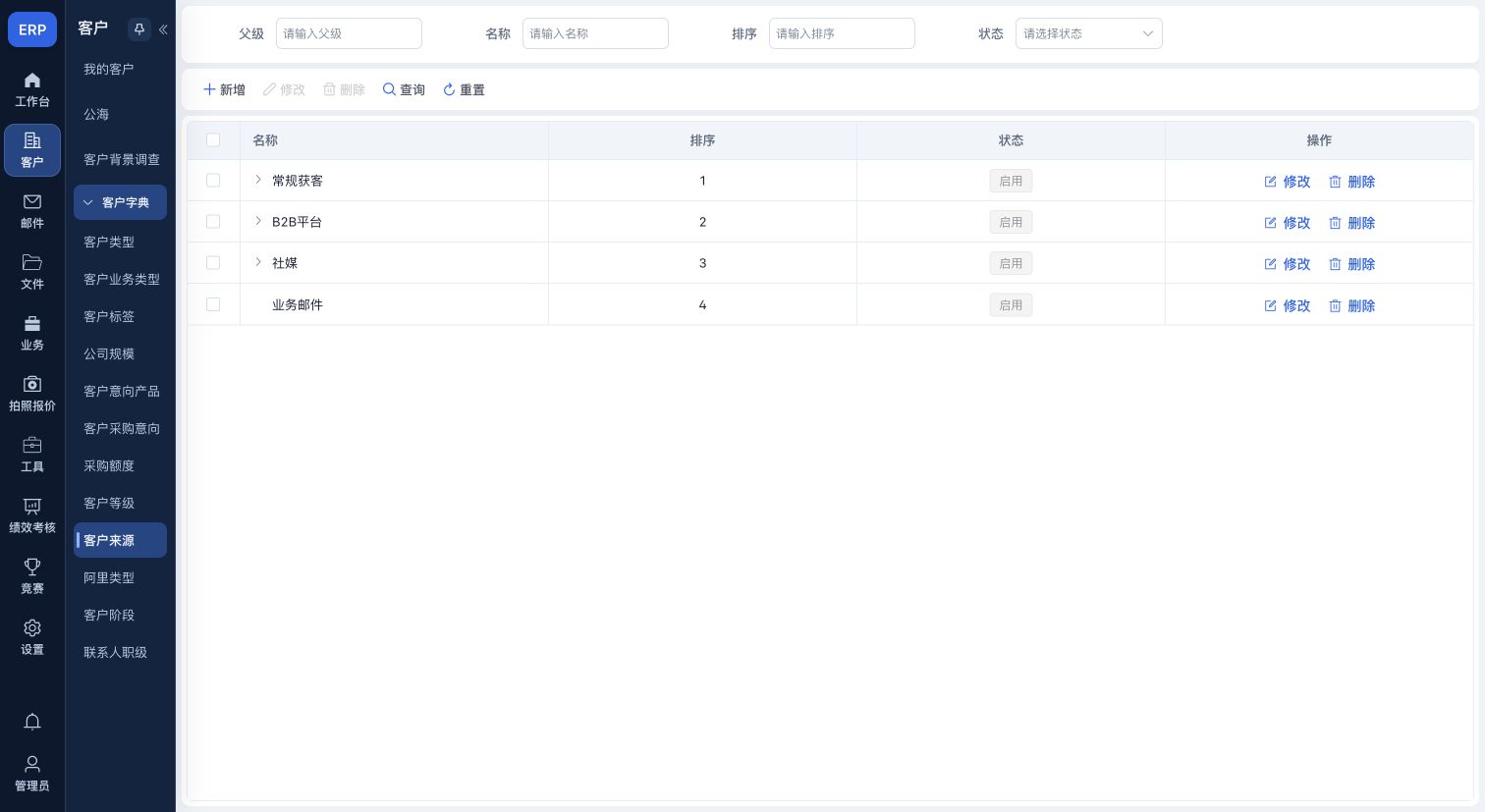Open the 工作台 home icon
The height and width of the screenshot is (812, 1485).
32,89
